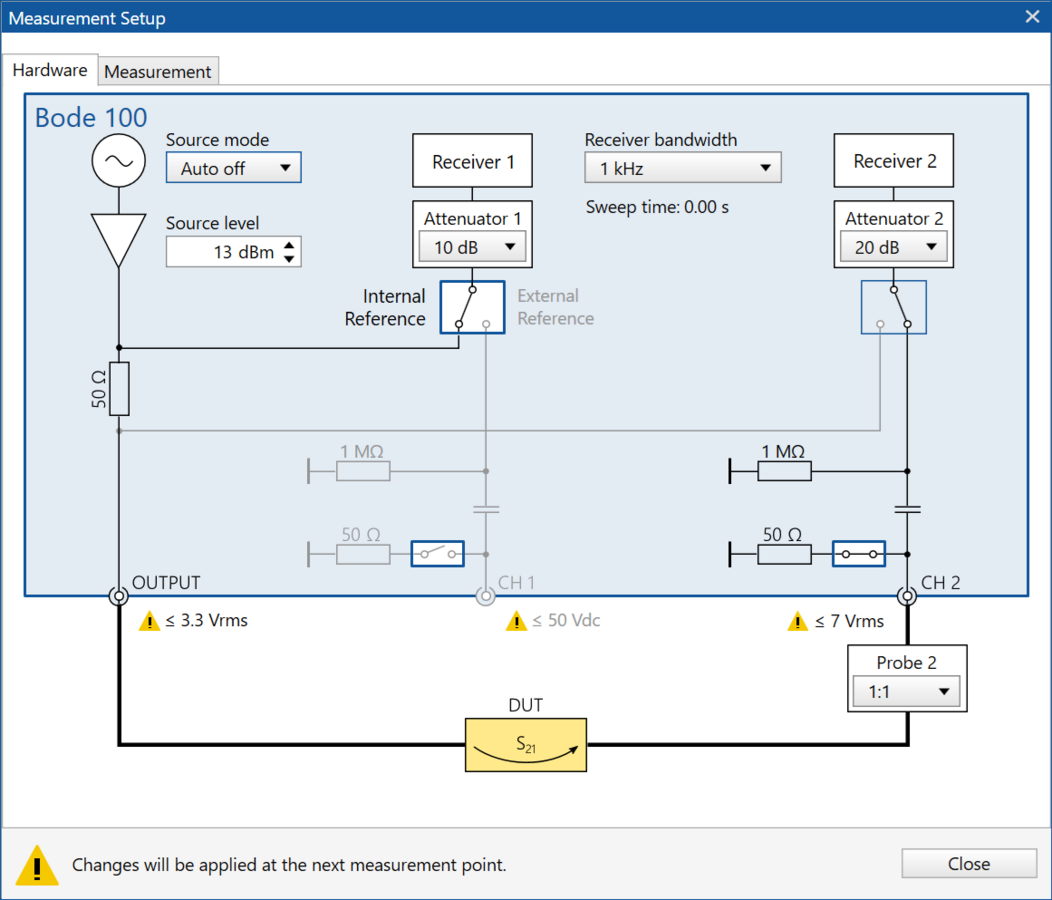Viewport: 1052px width, 900px height.
Task: Click the DUT label above yellow block
Action: pos(526,705)
